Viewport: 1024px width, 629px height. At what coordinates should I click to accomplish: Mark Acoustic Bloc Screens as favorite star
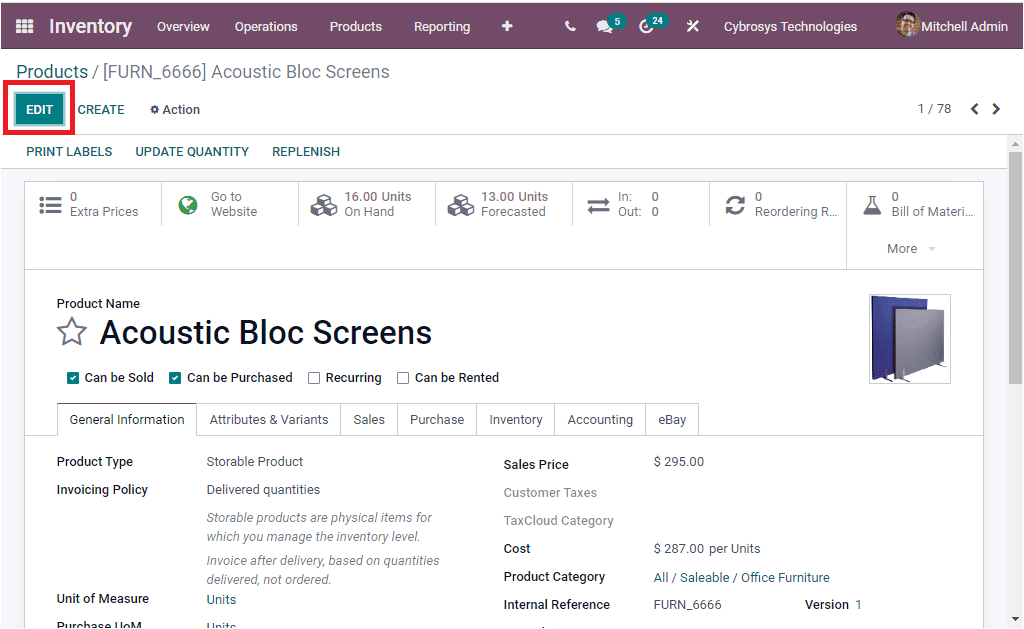click(x=71, y=331)
